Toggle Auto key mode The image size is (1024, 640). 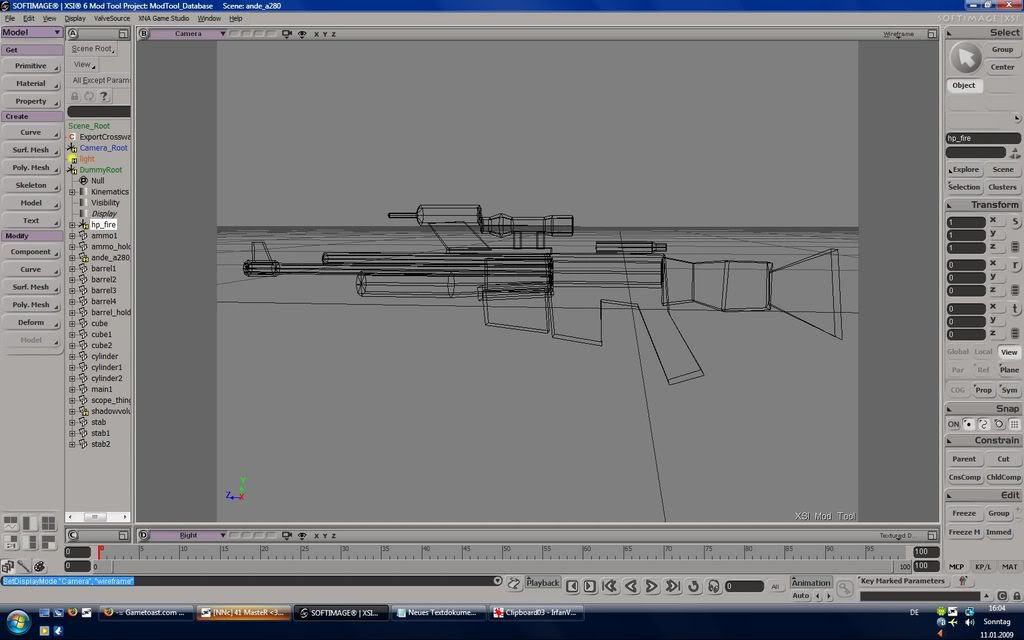800,596
